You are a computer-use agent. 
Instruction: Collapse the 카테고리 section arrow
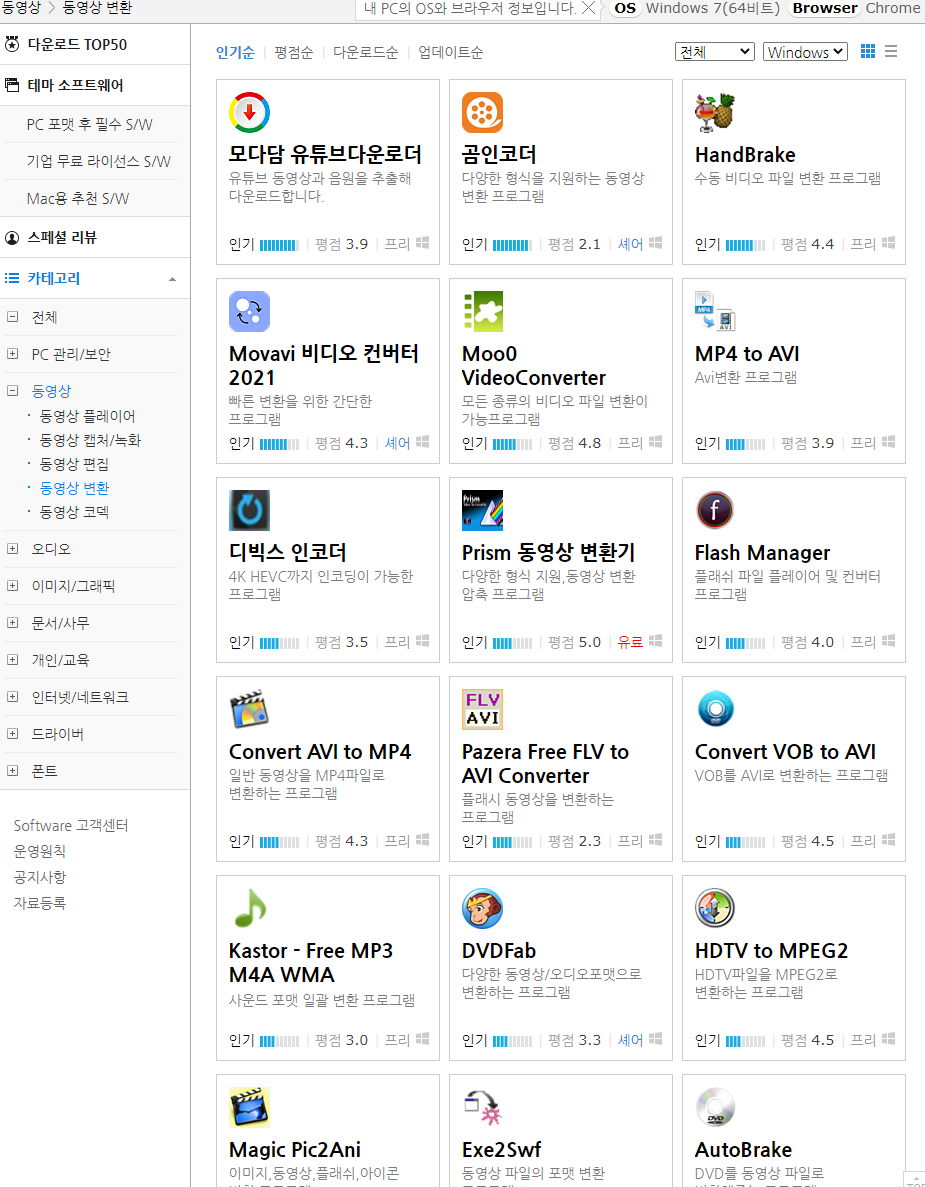click(x=173, y=279)
